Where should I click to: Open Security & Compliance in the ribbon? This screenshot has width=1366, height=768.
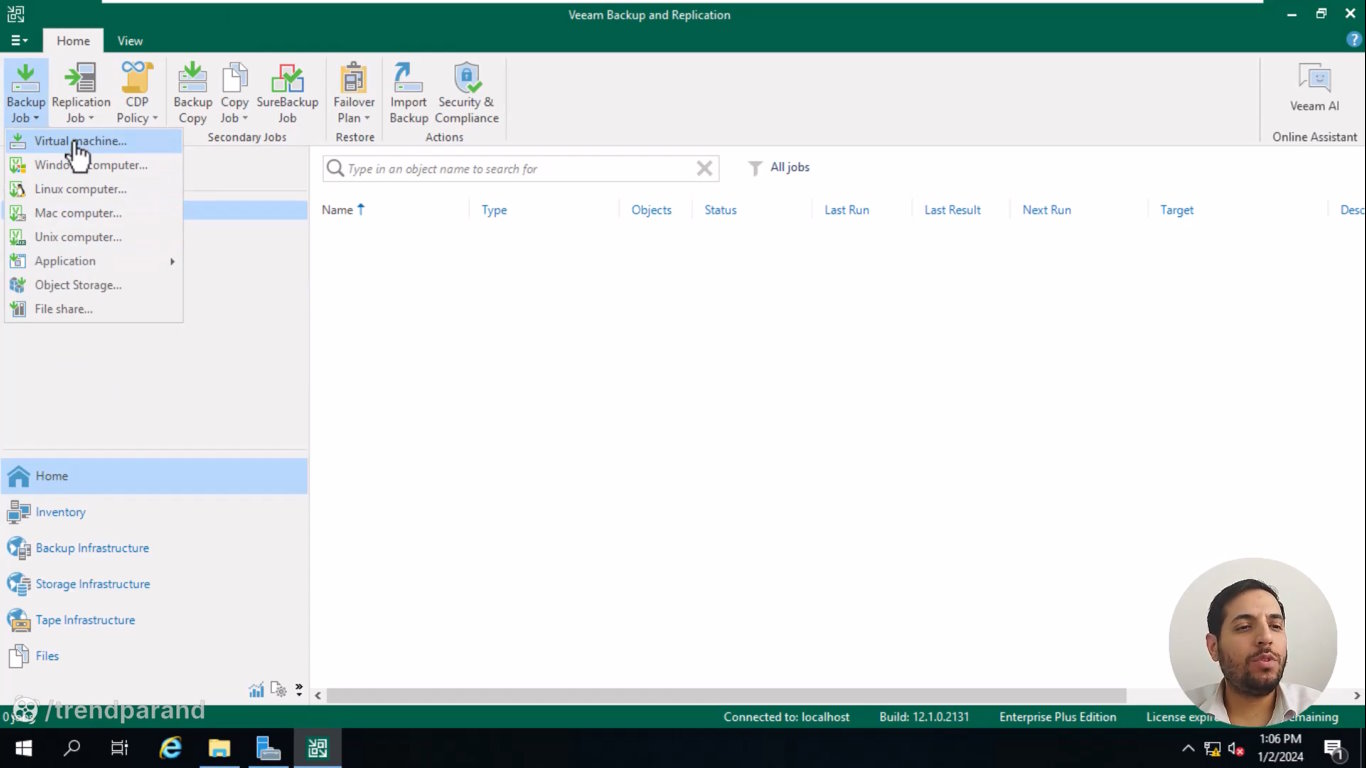tap(466, 93)
